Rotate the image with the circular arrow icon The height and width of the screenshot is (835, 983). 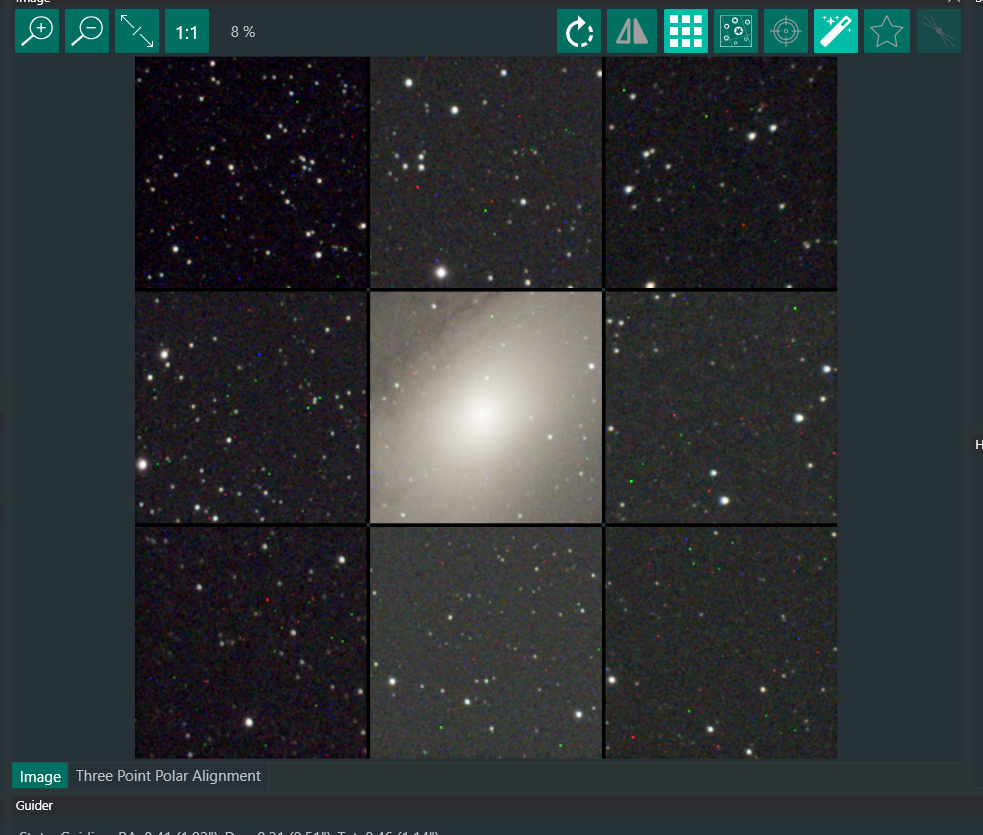tap(579, 31)
